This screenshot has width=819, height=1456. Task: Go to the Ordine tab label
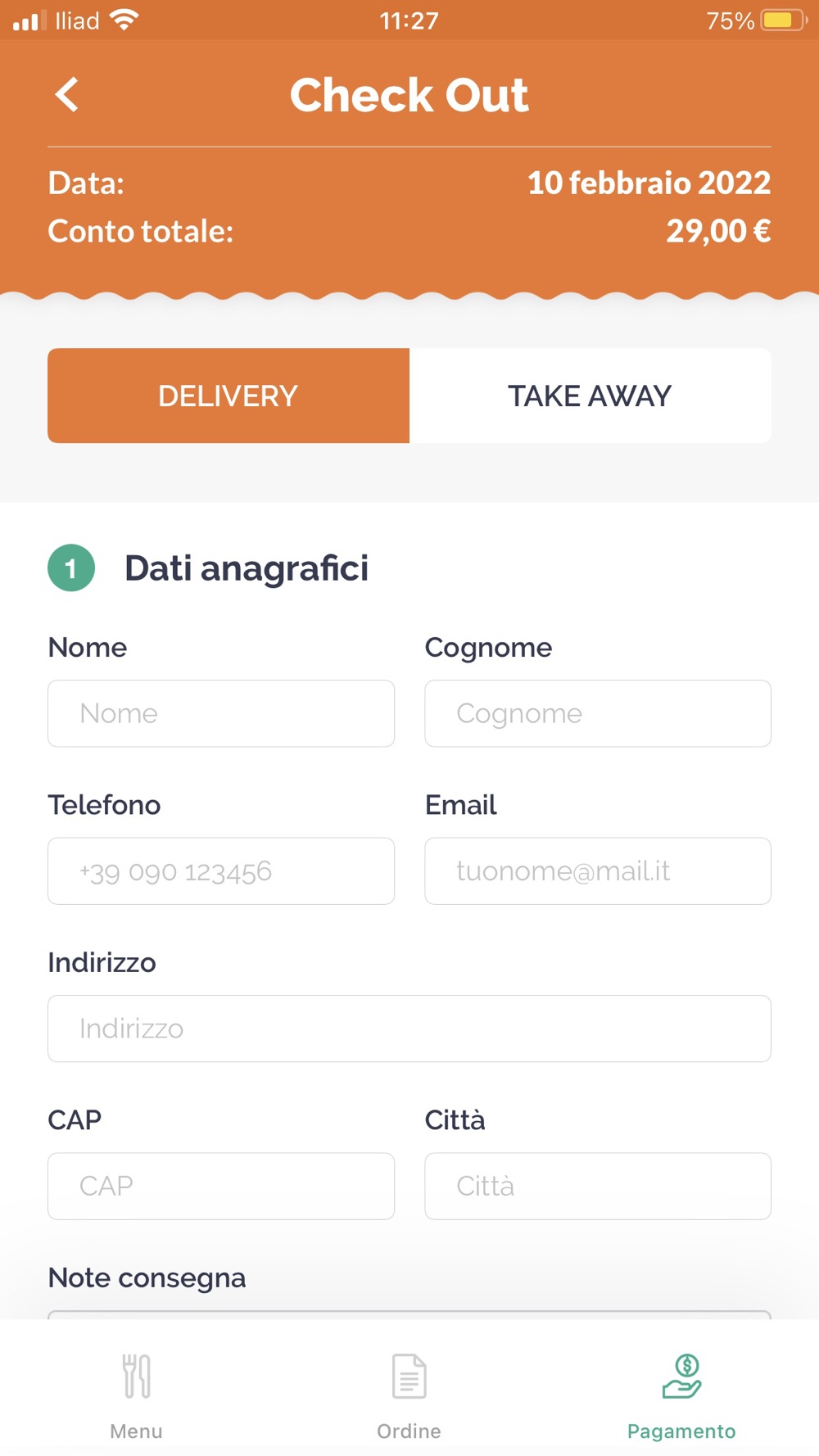[x=409, y=1431]
